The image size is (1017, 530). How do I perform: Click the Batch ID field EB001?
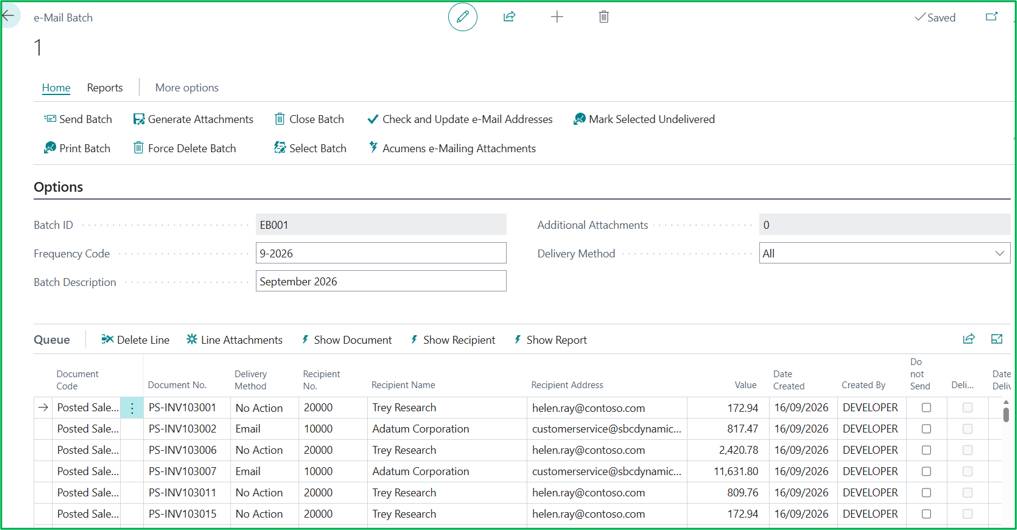[381, 225]
